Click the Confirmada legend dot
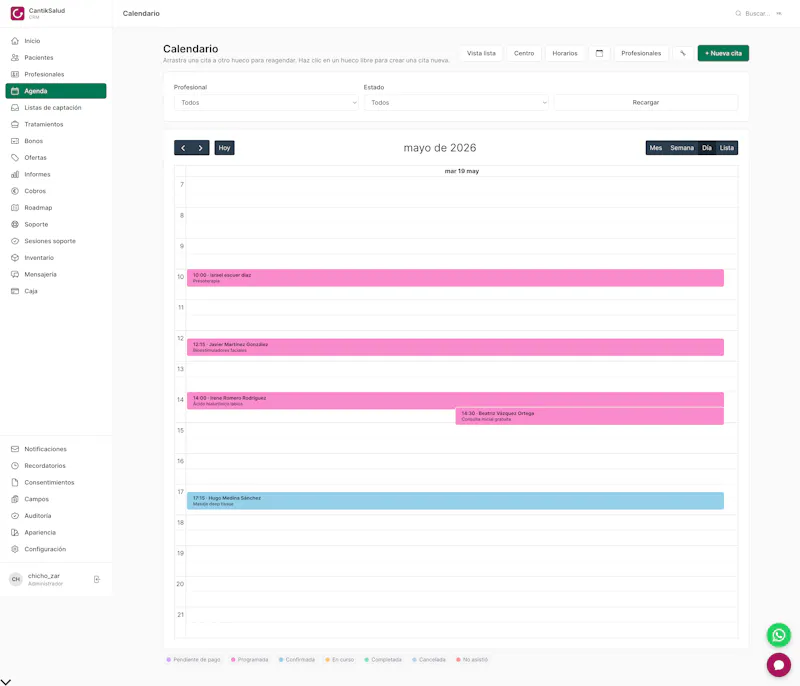The height and width of the screenshot is (686, 800). [x=281, y=659]
